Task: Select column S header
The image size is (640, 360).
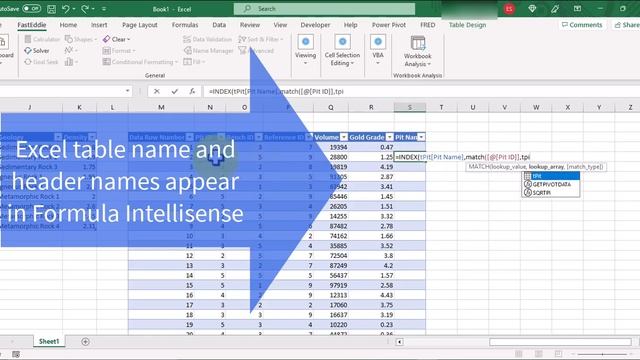Action: pos(409,107)
